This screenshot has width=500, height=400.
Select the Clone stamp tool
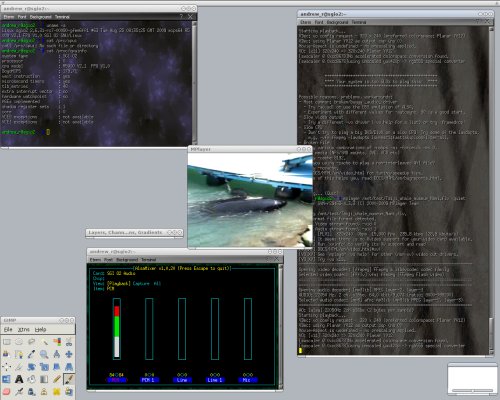click(x=44, y=391)
